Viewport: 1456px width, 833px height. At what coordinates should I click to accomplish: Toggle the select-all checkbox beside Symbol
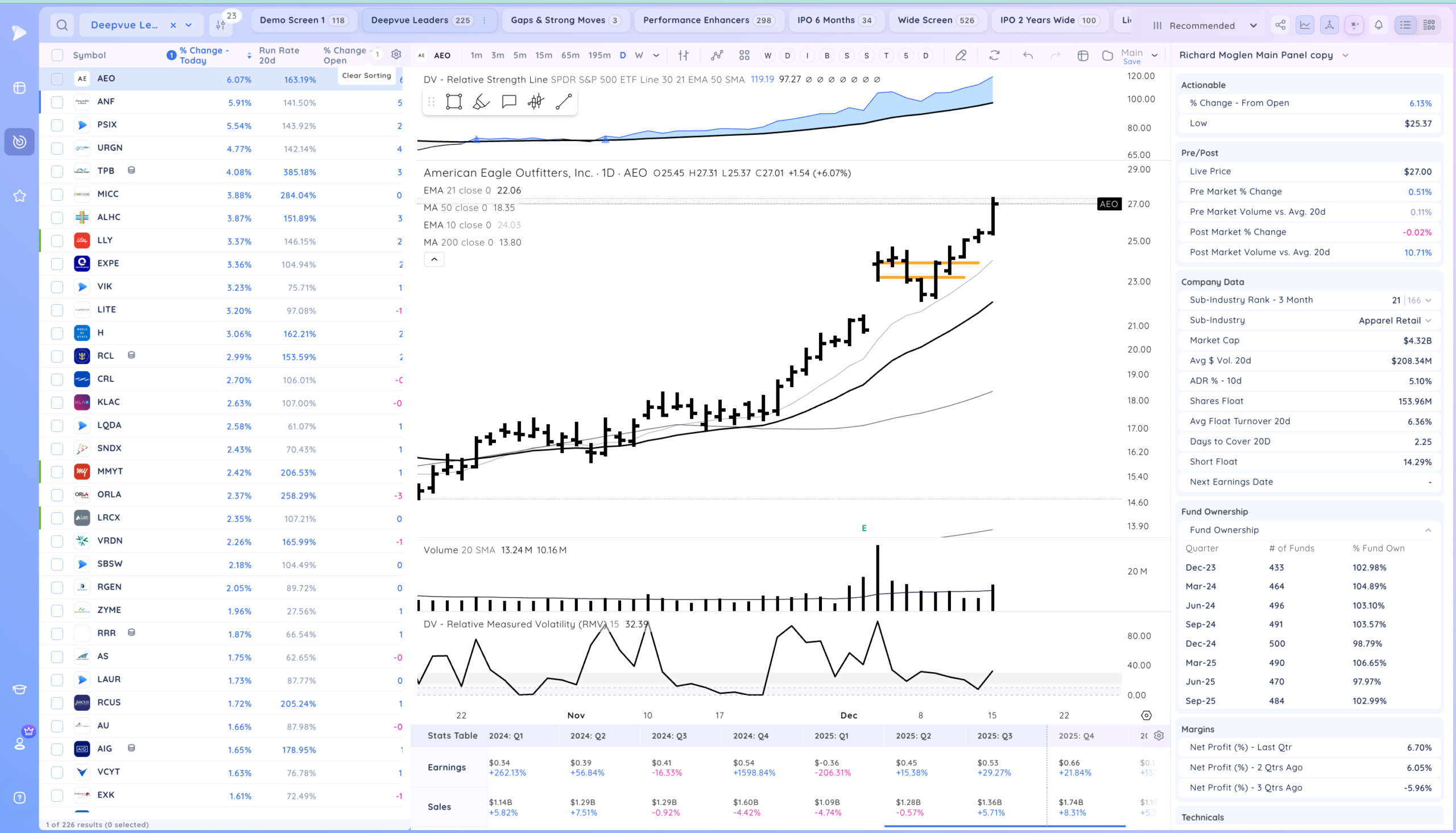pos(57,55)
